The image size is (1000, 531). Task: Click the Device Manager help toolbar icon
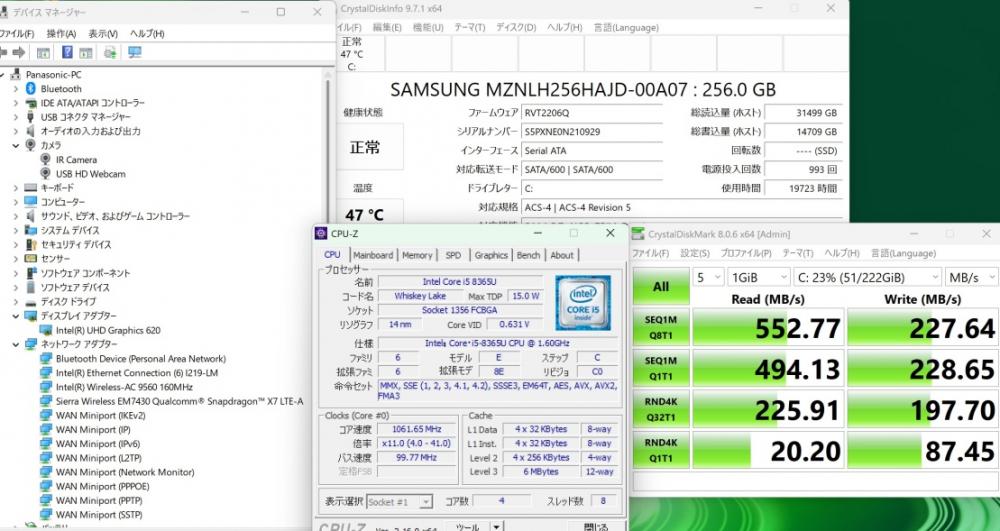click(67, 52)
